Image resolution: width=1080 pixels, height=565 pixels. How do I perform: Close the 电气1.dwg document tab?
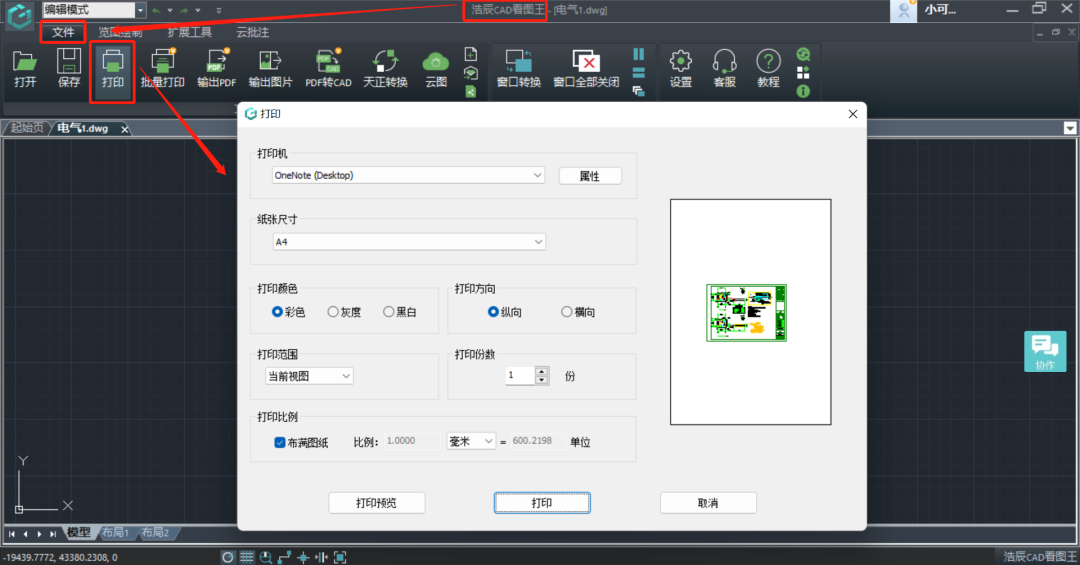[125, 129]
